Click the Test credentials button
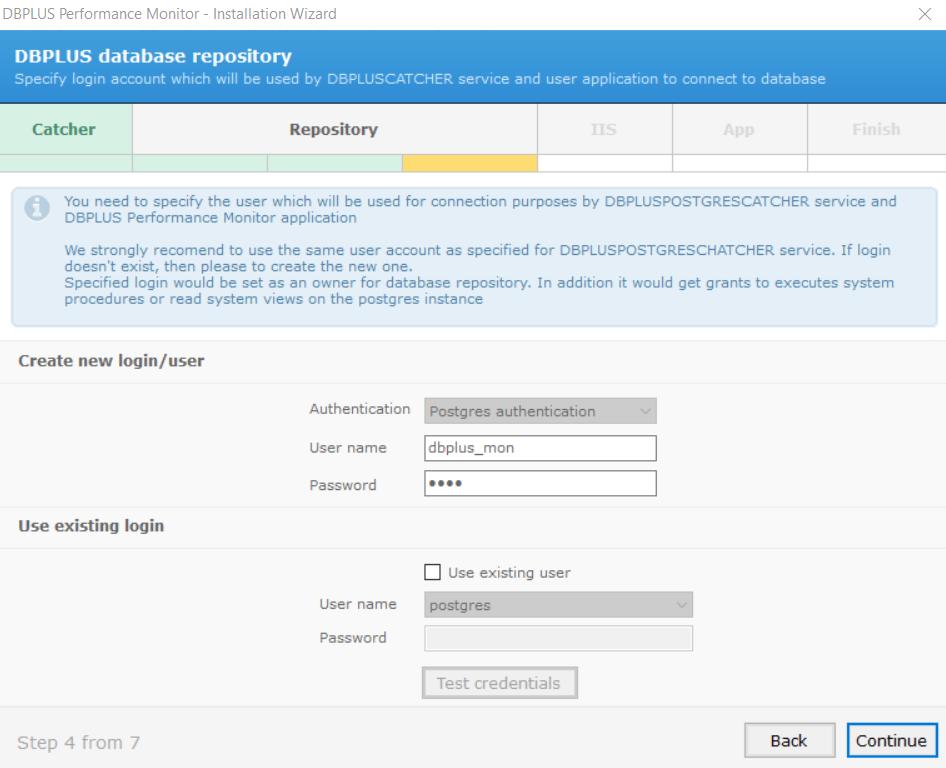Image resolution: width=946 pixels, height=768 pixels. point(500,683)
